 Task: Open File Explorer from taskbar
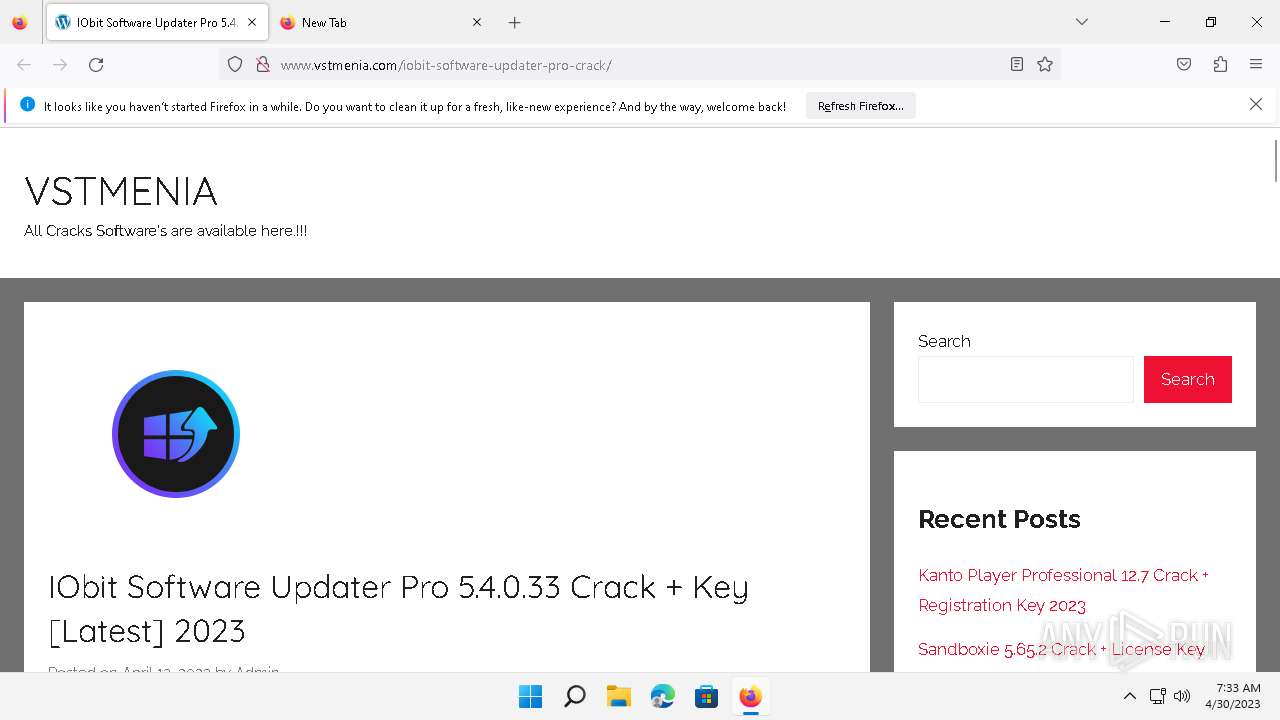coord(619,696)
